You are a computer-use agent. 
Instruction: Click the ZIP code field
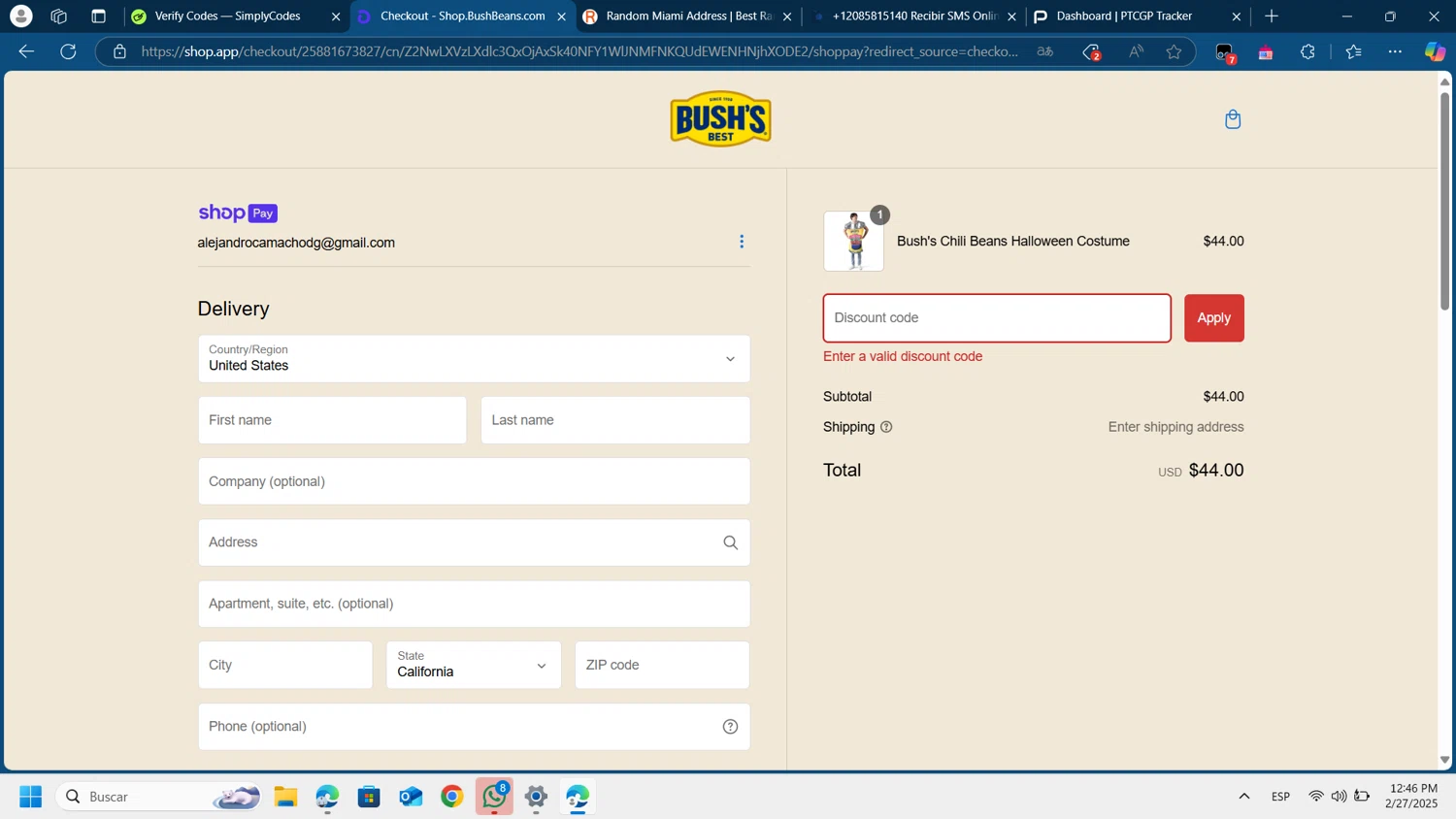point(662,665)
